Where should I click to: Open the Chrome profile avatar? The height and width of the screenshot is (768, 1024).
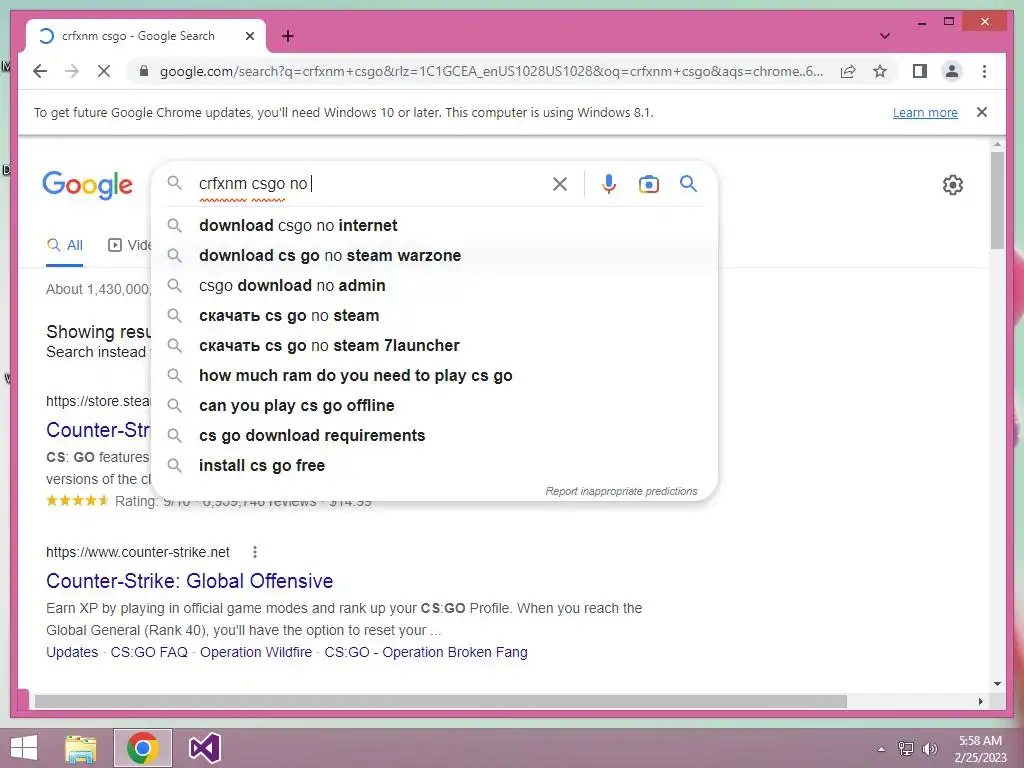pos(952,71)
